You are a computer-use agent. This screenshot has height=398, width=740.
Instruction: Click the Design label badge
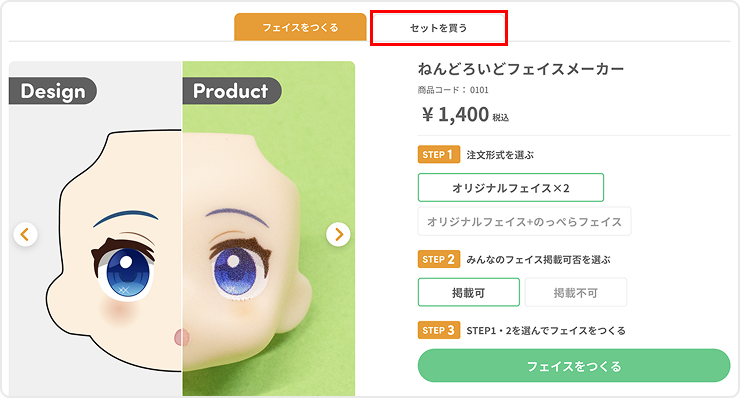53,91
